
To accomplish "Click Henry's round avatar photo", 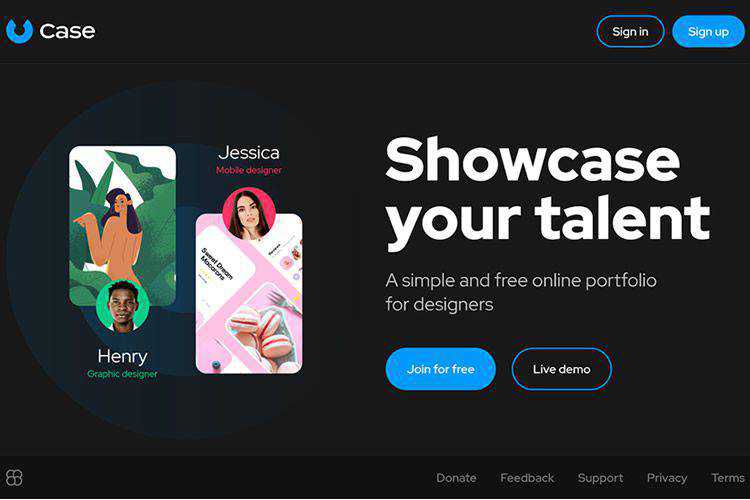I will click(x=122, y=306).
